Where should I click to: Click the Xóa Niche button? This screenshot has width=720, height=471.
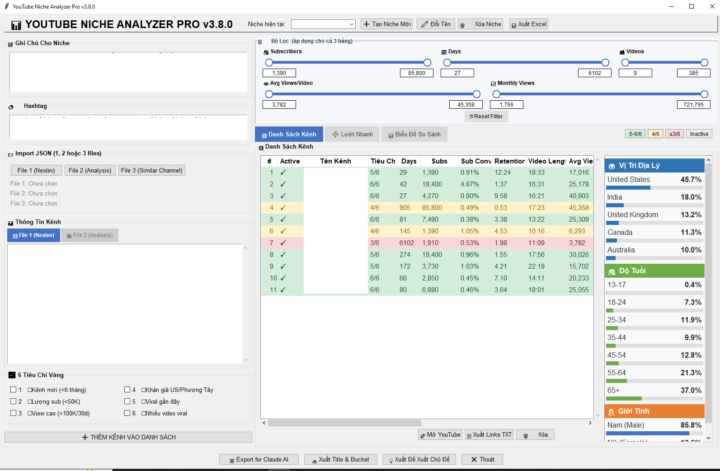(481, 24)
